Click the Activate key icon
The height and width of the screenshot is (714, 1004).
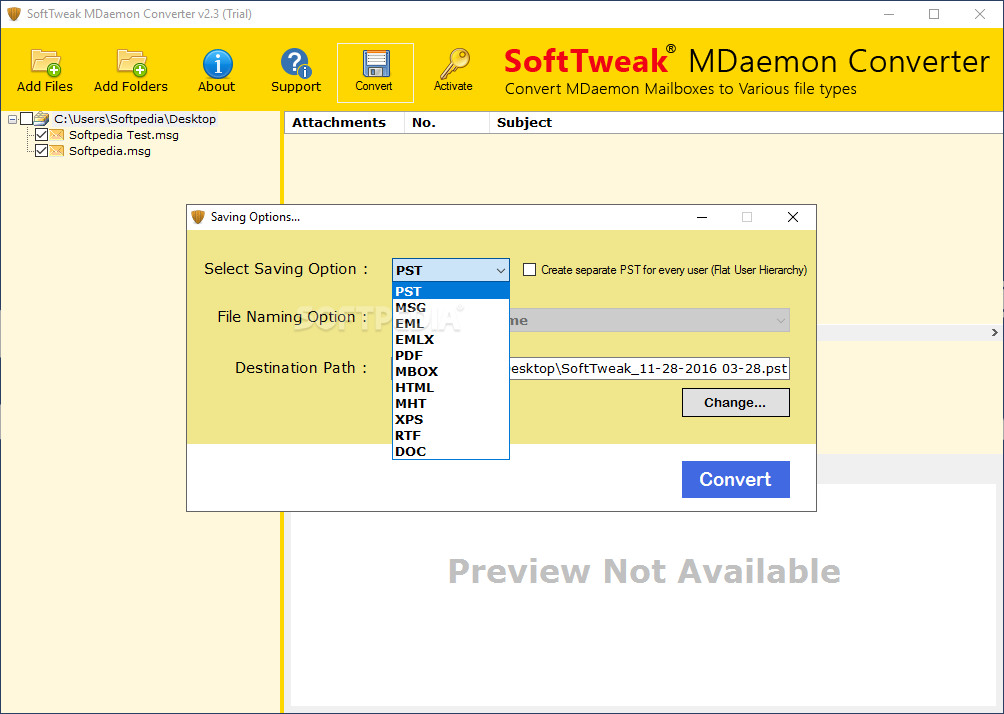point(453,63)
